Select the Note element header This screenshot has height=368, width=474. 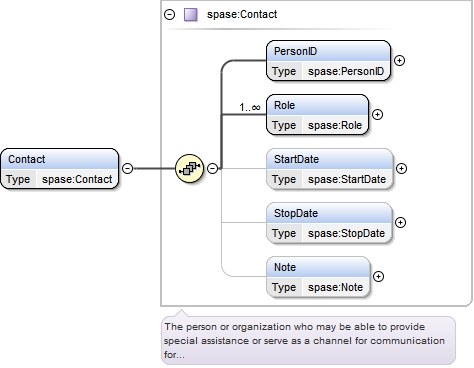(x=318, y=267)
